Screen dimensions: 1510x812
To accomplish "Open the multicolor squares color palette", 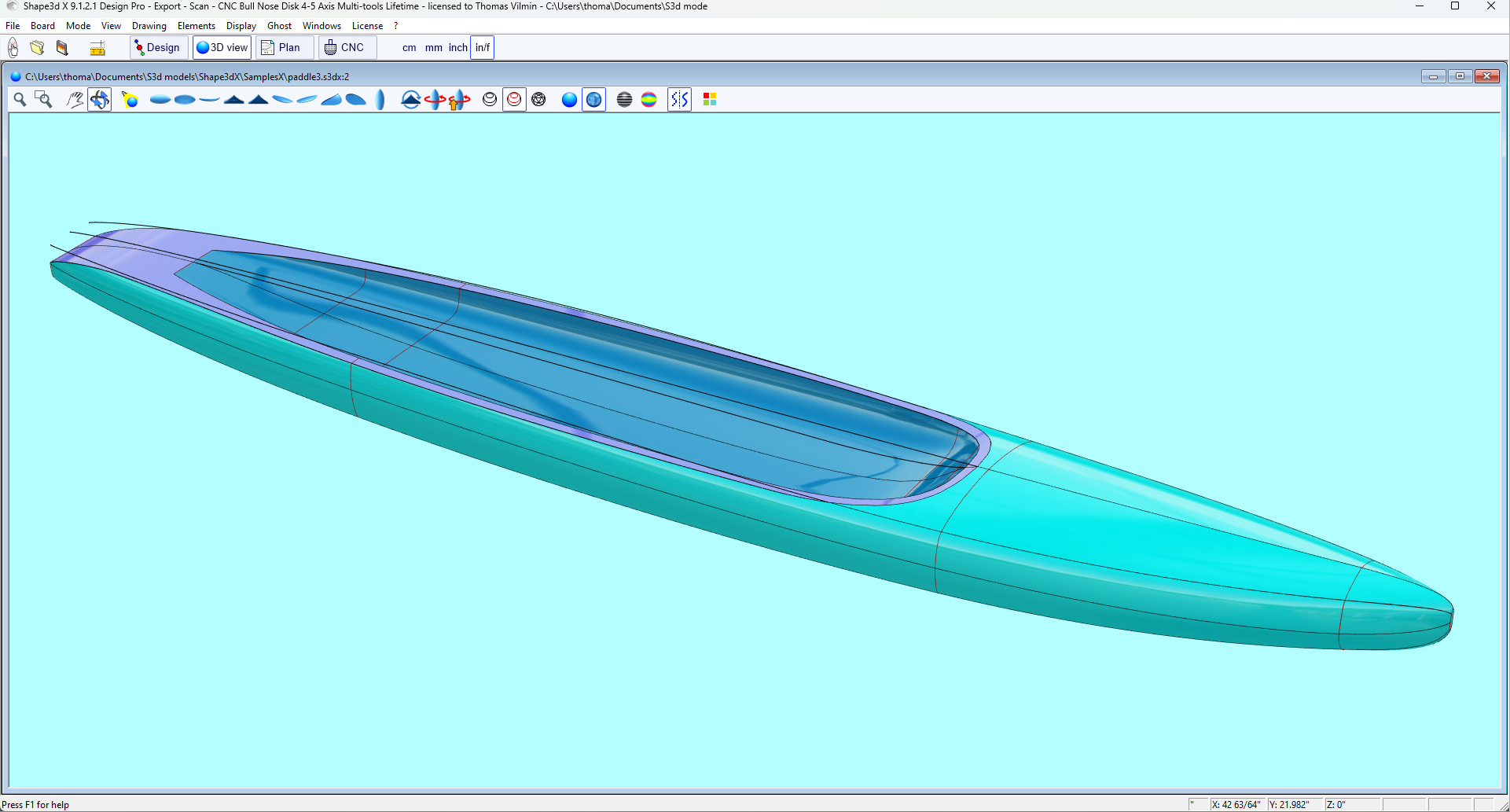I will 710,99.
